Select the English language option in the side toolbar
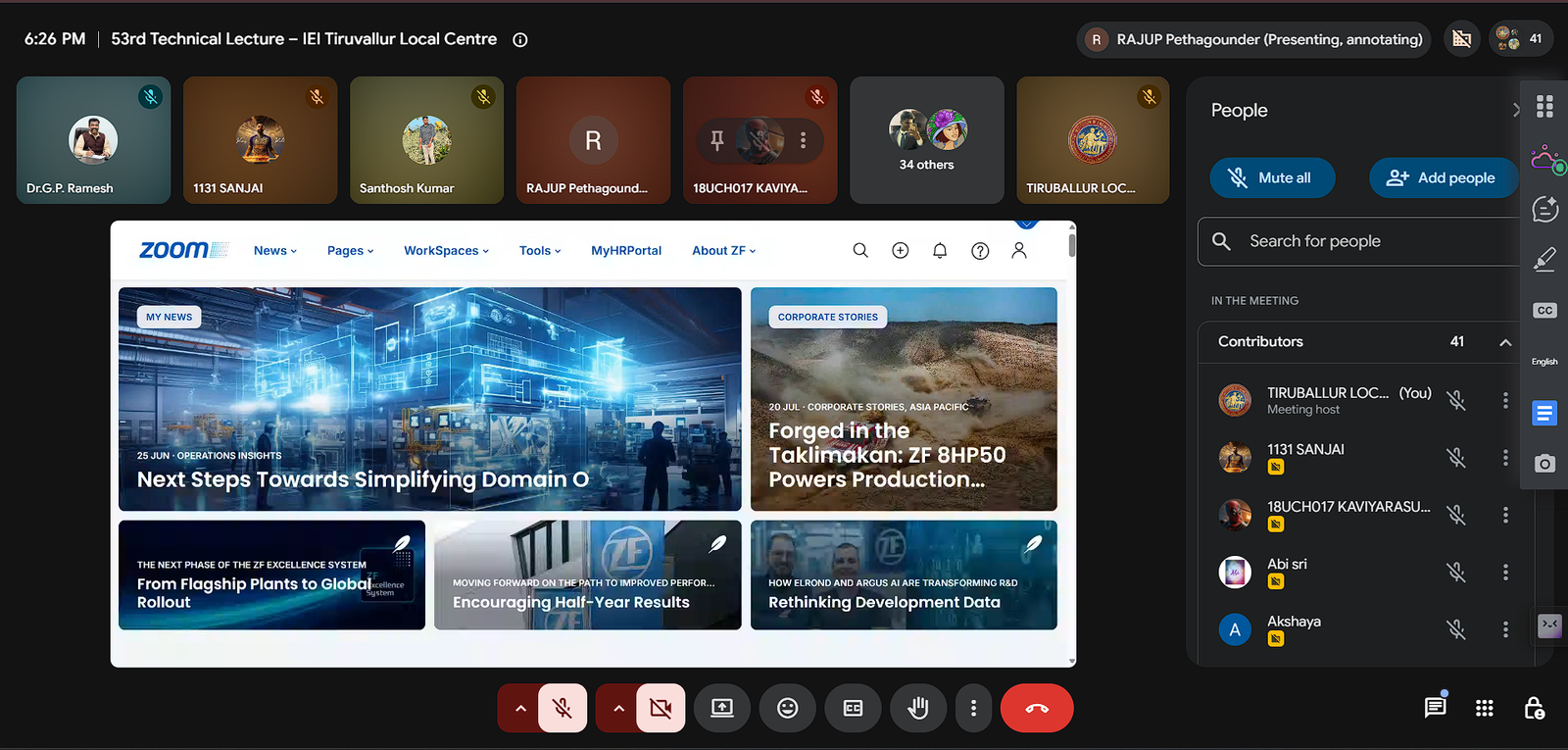The height and width of the screenshot is (750, 1568). coord(1544,362)
